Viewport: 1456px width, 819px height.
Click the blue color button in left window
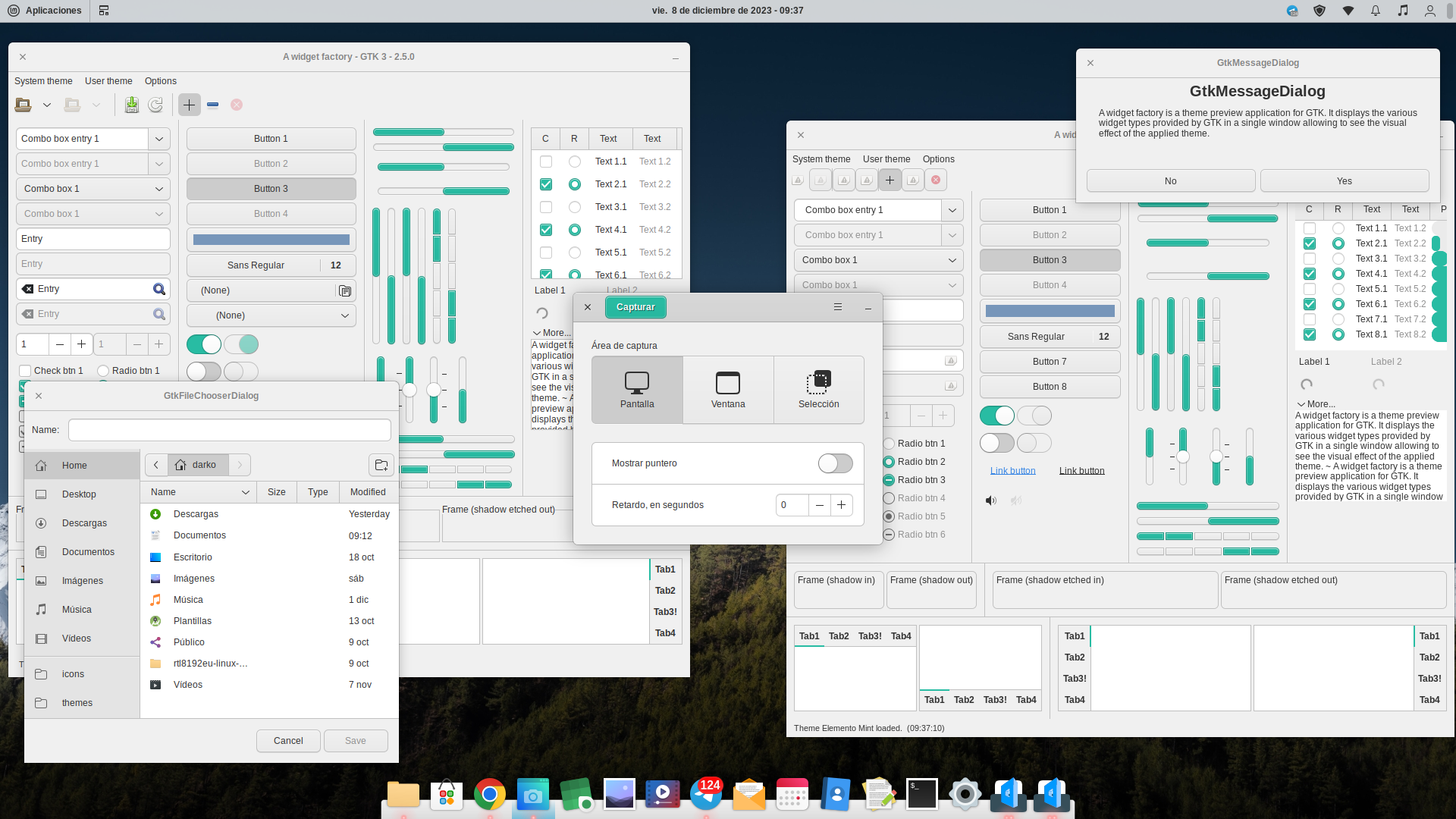pyautogui.click(x=271, y=240)
